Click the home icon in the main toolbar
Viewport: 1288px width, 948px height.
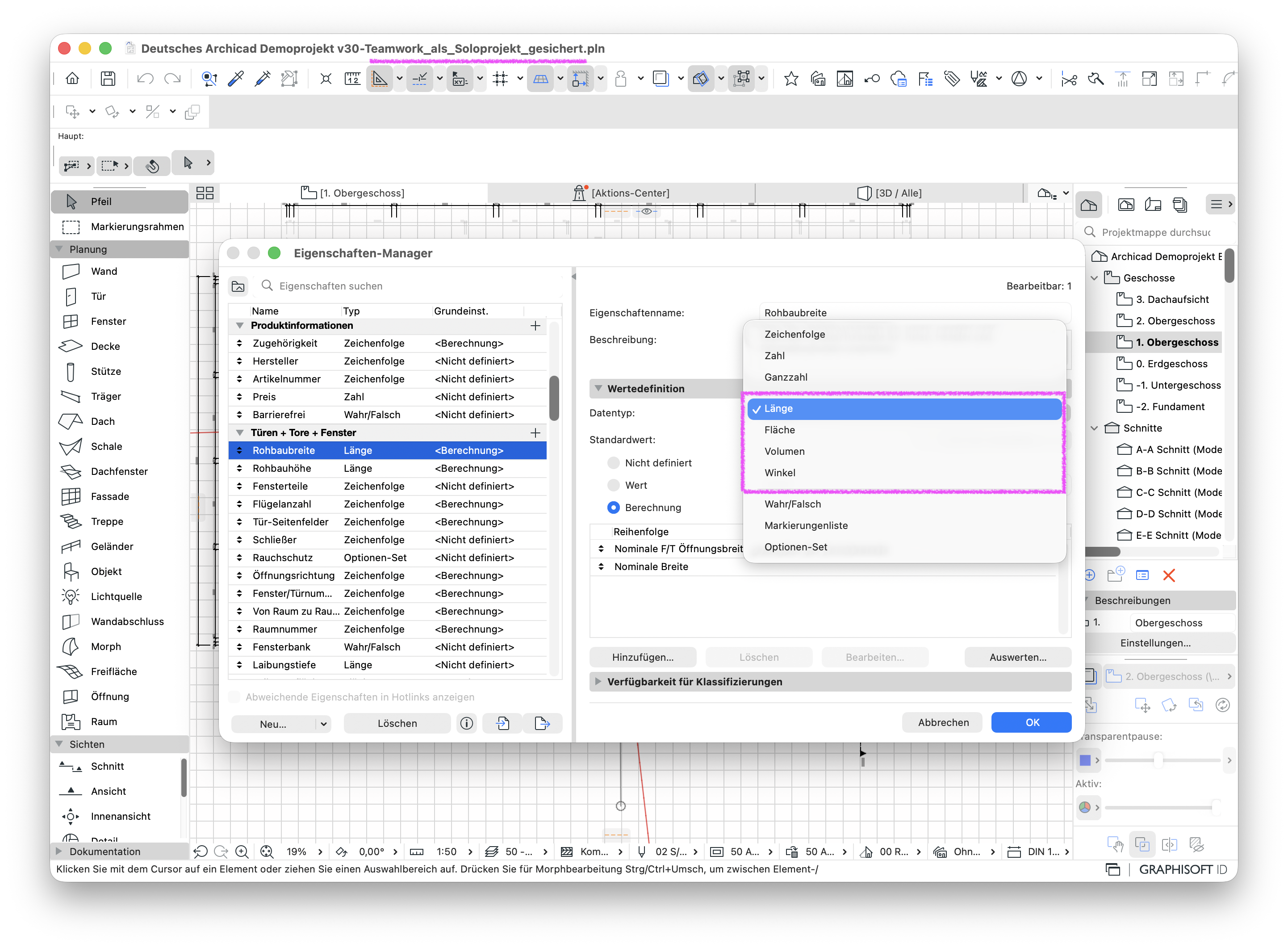click(x=72, y=79)
